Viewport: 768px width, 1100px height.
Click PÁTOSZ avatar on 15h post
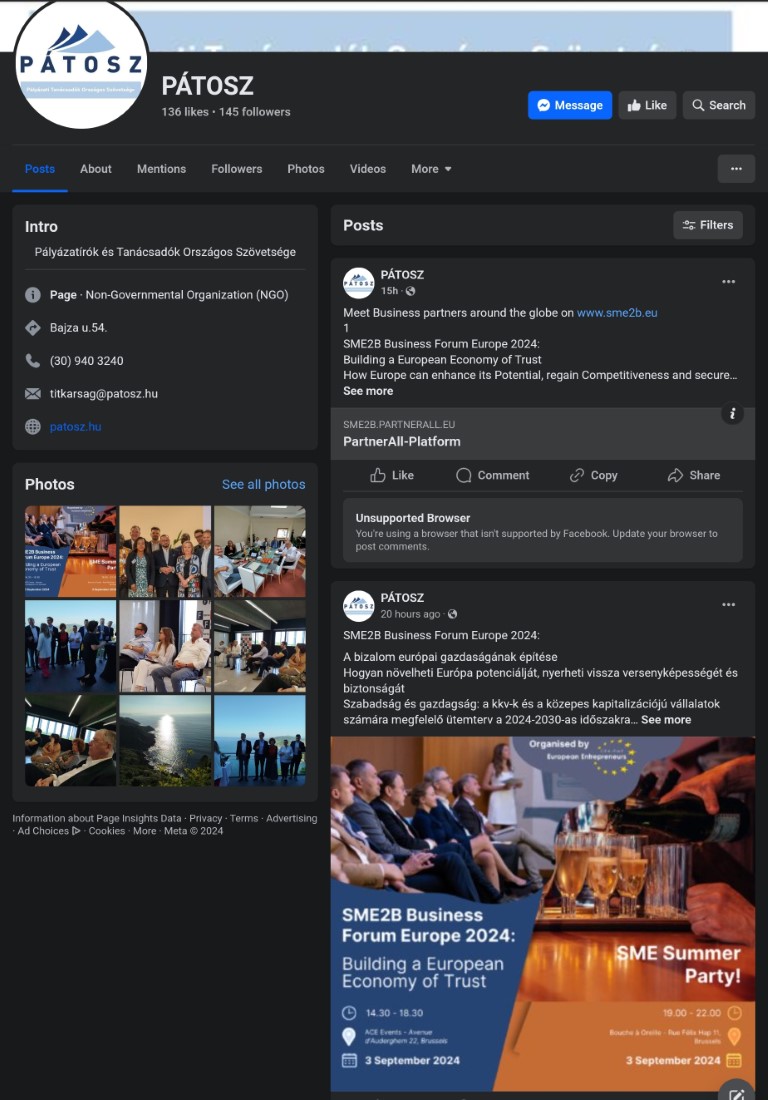[x=358, y=283]
